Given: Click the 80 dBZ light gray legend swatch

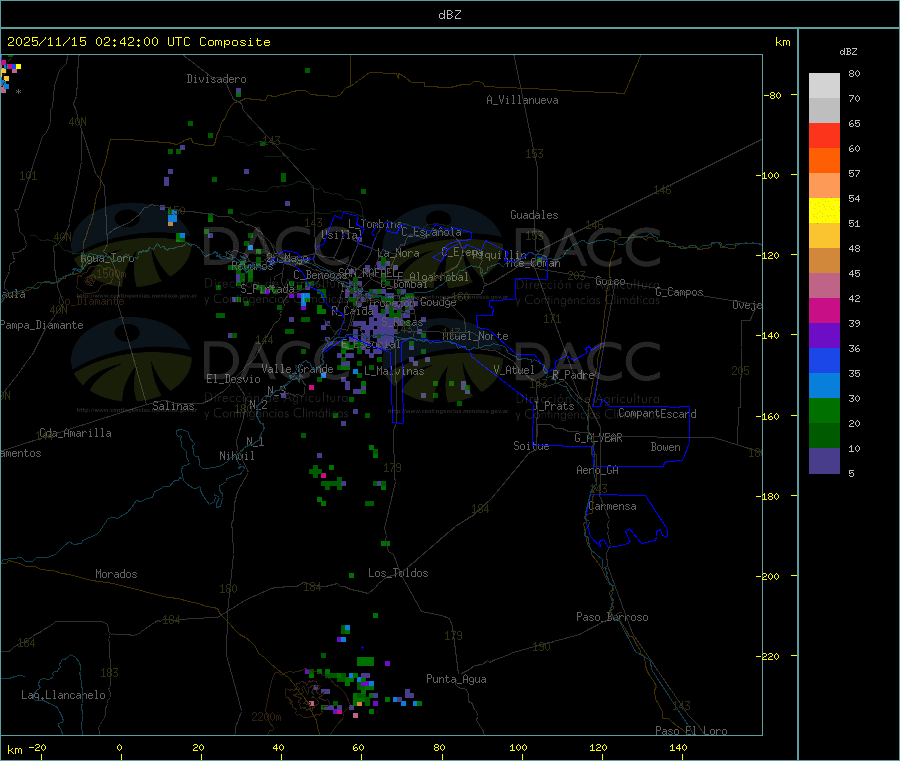Looking at the screenshot, I should point(824,86).
